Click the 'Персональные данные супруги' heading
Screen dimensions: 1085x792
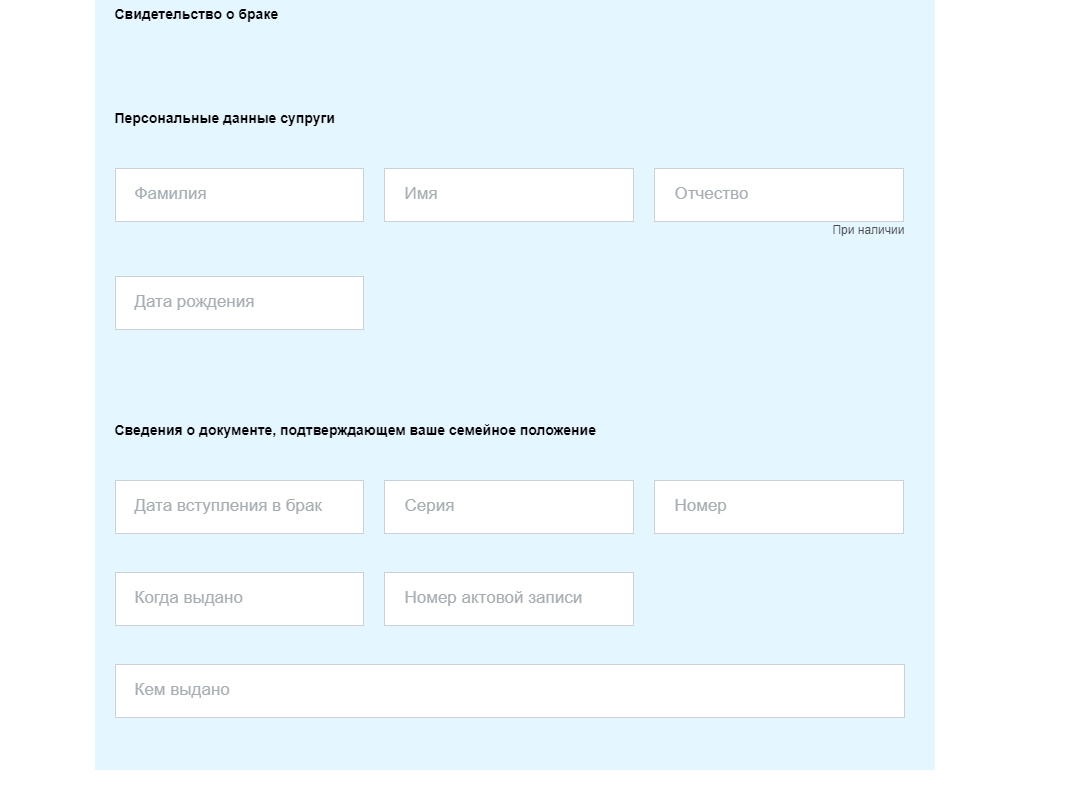coord(224,118)
